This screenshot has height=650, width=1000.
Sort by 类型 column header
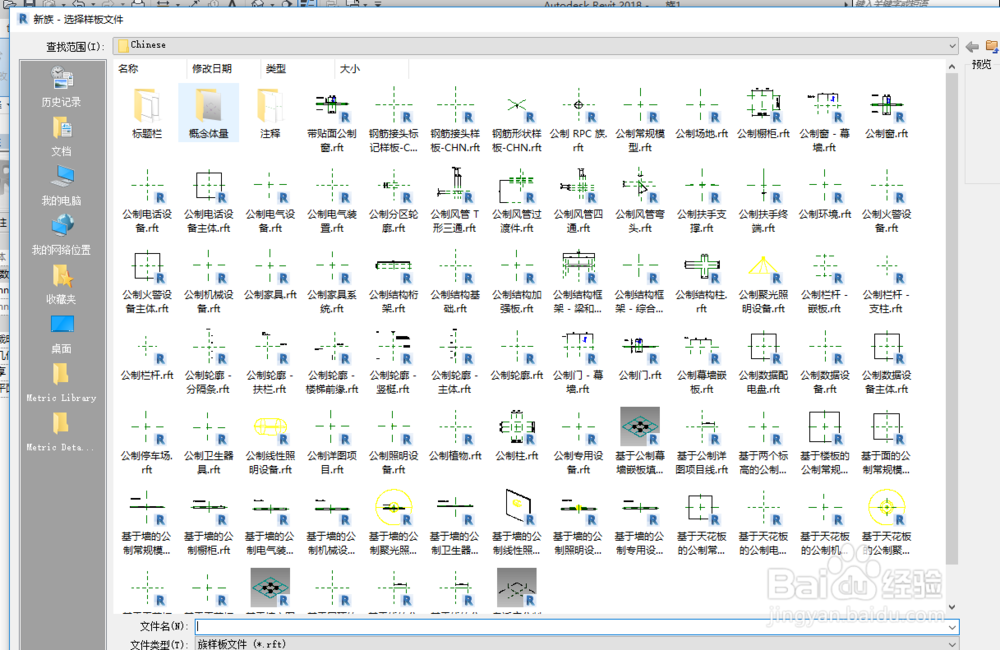pos(276,68)
